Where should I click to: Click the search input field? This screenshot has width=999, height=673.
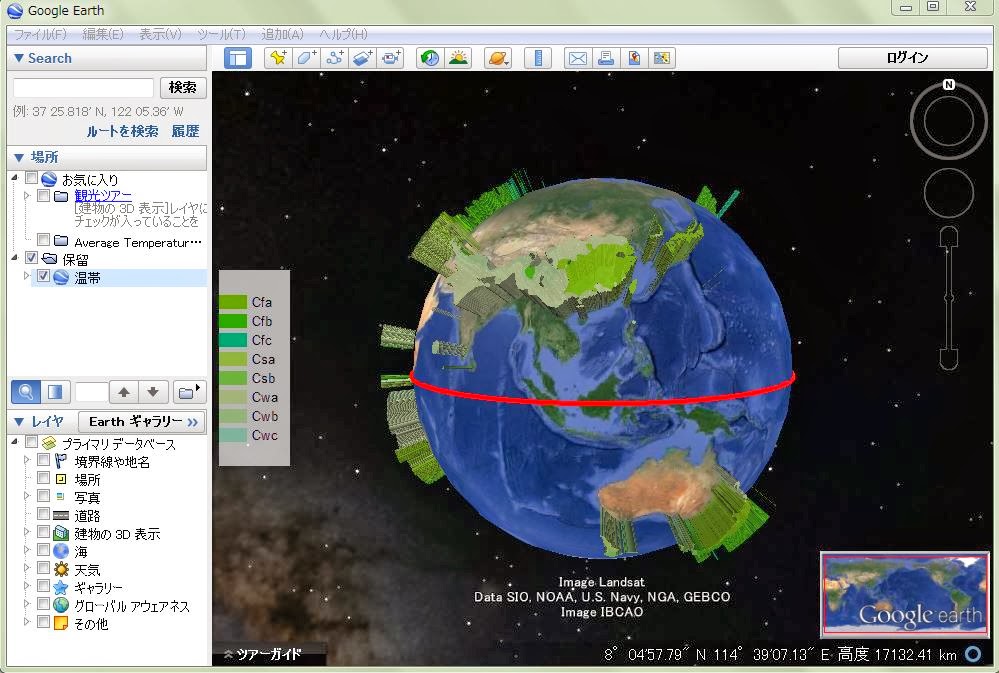pyautogui.click(x=83, y=88)
